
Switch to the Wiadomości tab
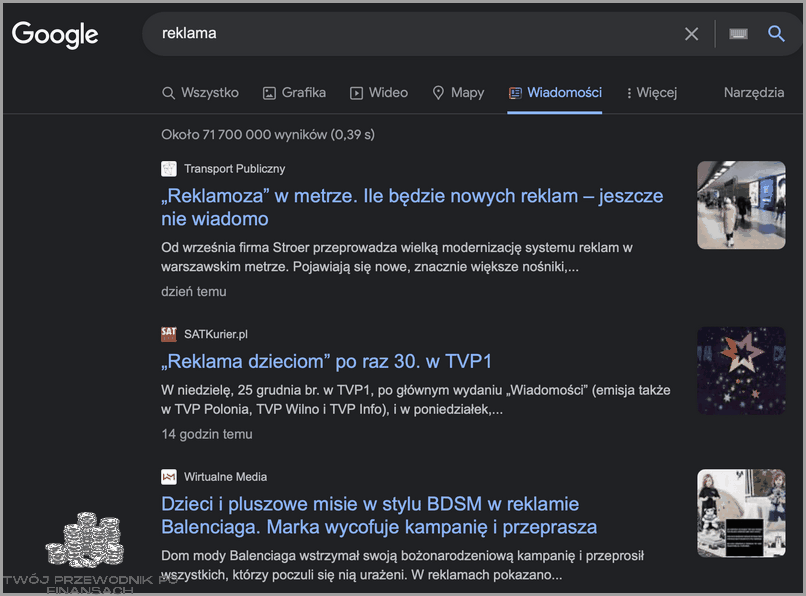[x=555, y=92]
